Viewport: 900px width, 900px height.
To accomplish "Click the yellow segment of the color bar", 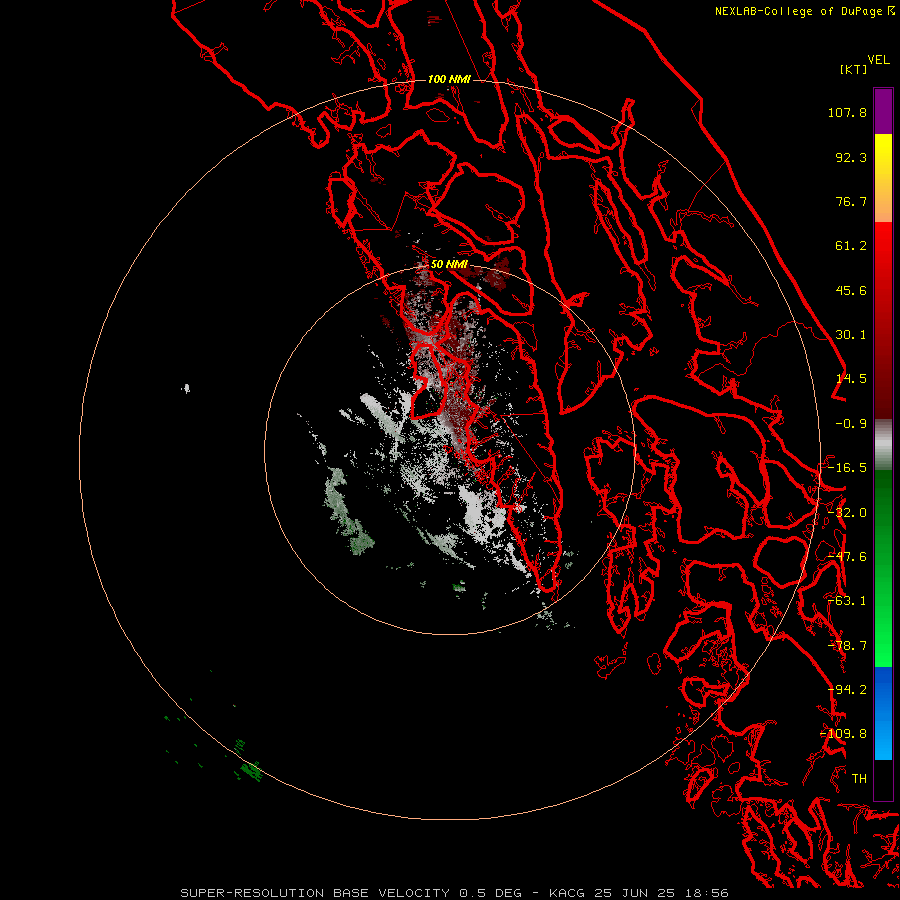I will tap(883, 155).
